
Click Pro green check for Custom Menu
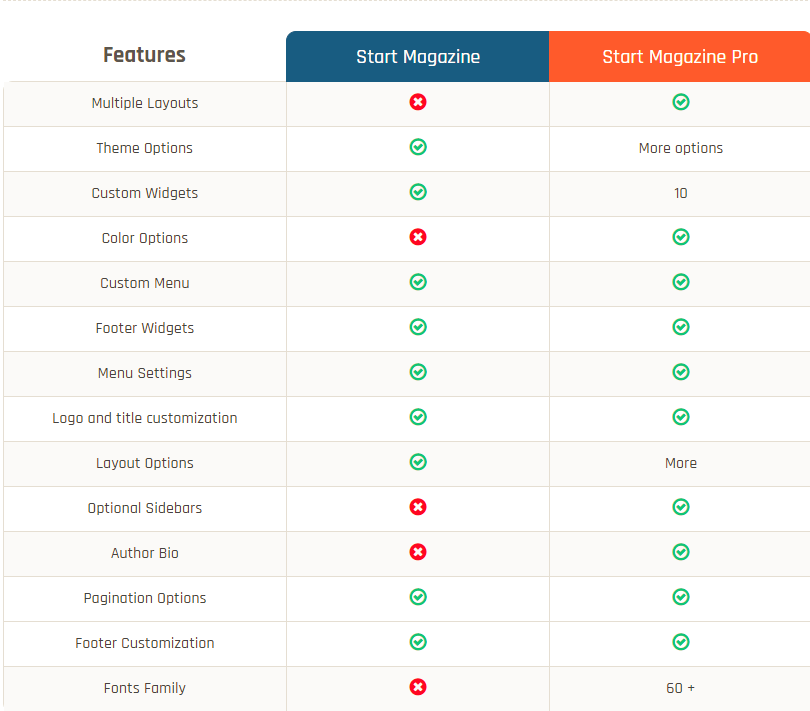click(x=680, y=282)
